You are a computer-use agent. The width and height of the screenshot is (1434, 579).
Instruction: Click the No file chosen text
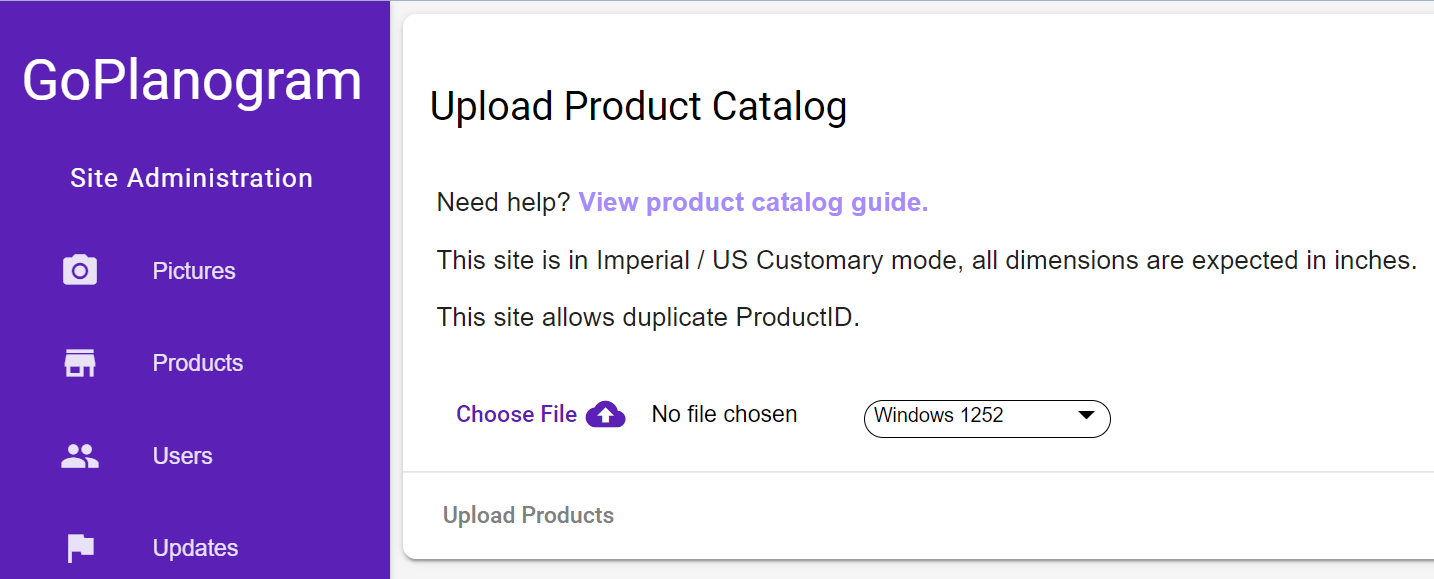click(x=724, y=414)
